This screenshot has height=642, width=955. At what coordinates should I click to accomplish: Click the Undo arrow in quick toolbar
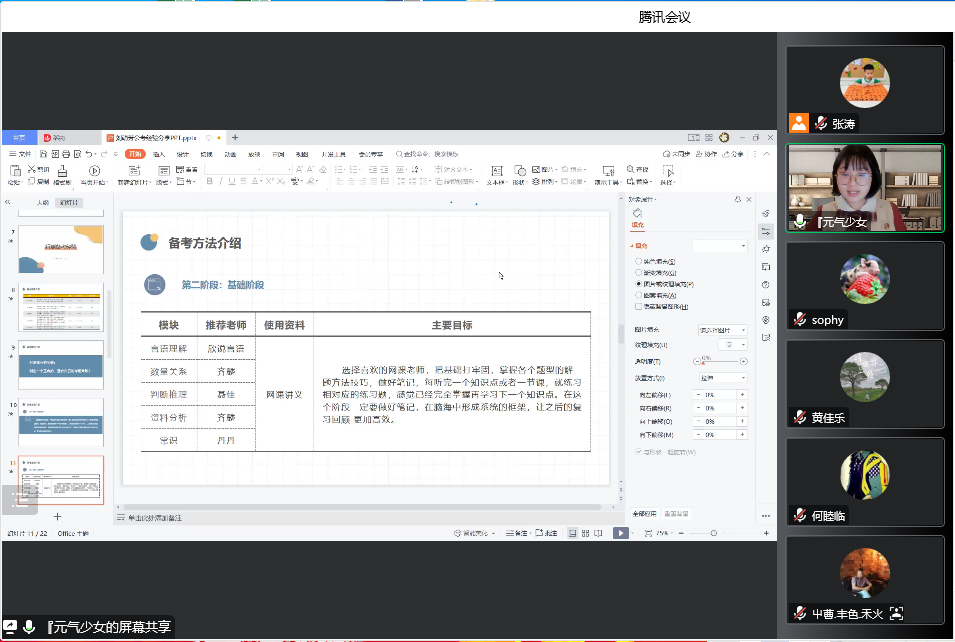tap(90, 154)
